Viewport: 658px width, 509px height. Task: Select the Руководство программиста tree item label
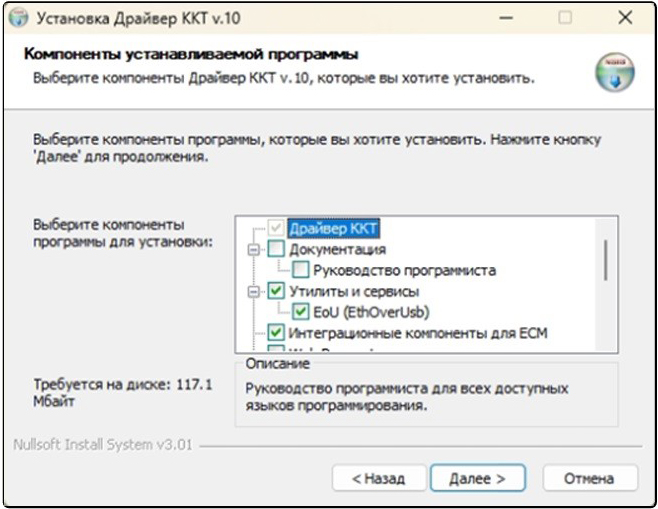tap(405, 270)
